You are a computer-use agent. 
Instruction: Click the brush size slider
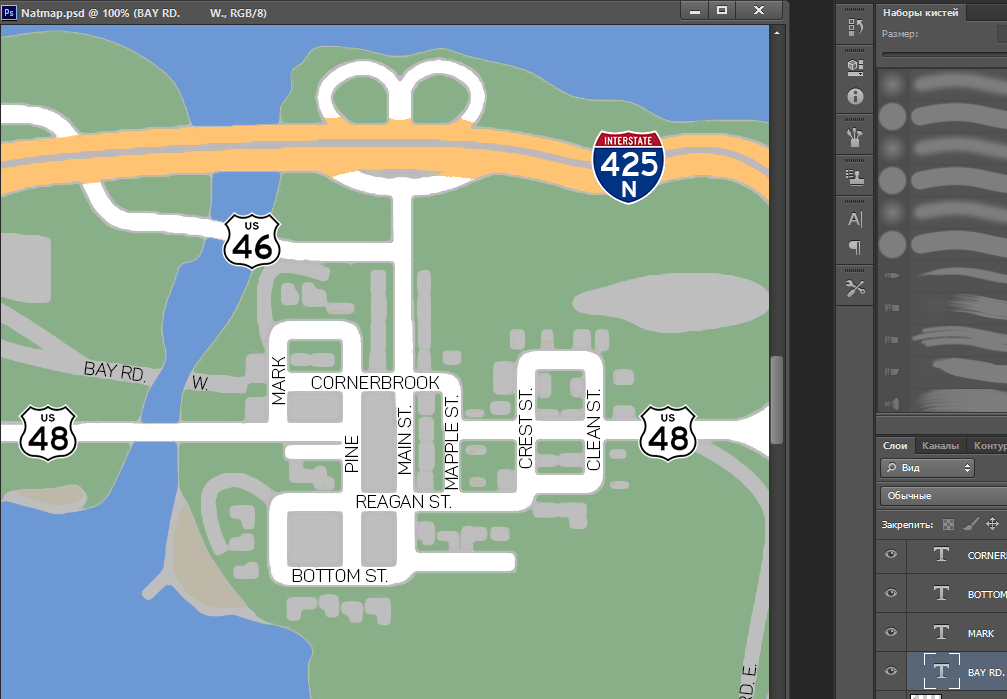[x=940, y=54]
